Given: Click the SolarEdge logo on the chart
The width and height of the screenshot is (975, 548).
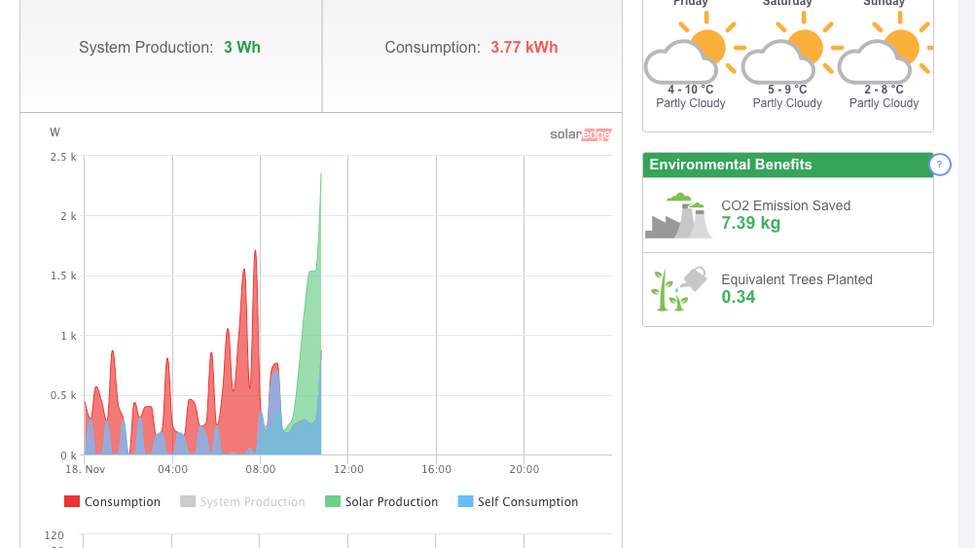Looking at the screenshot, I should coord(581,134).
